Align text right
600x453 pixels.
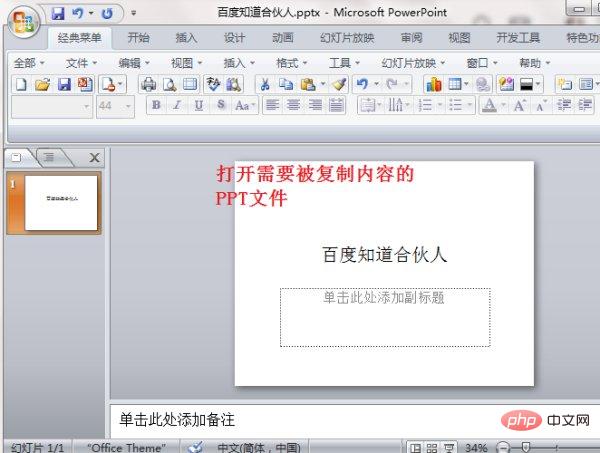(315, 105)
